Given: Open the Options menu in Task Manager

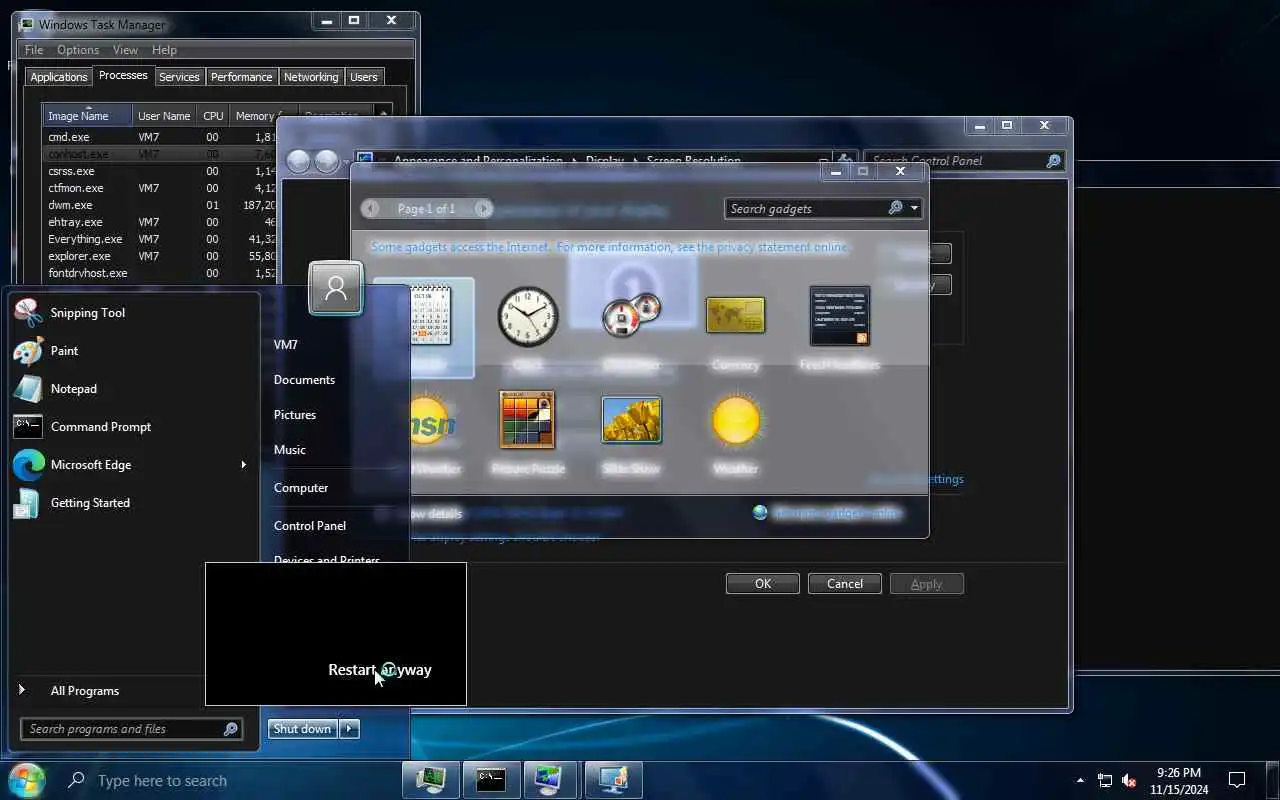Looking at the screenshot, I should coord(78,50).
